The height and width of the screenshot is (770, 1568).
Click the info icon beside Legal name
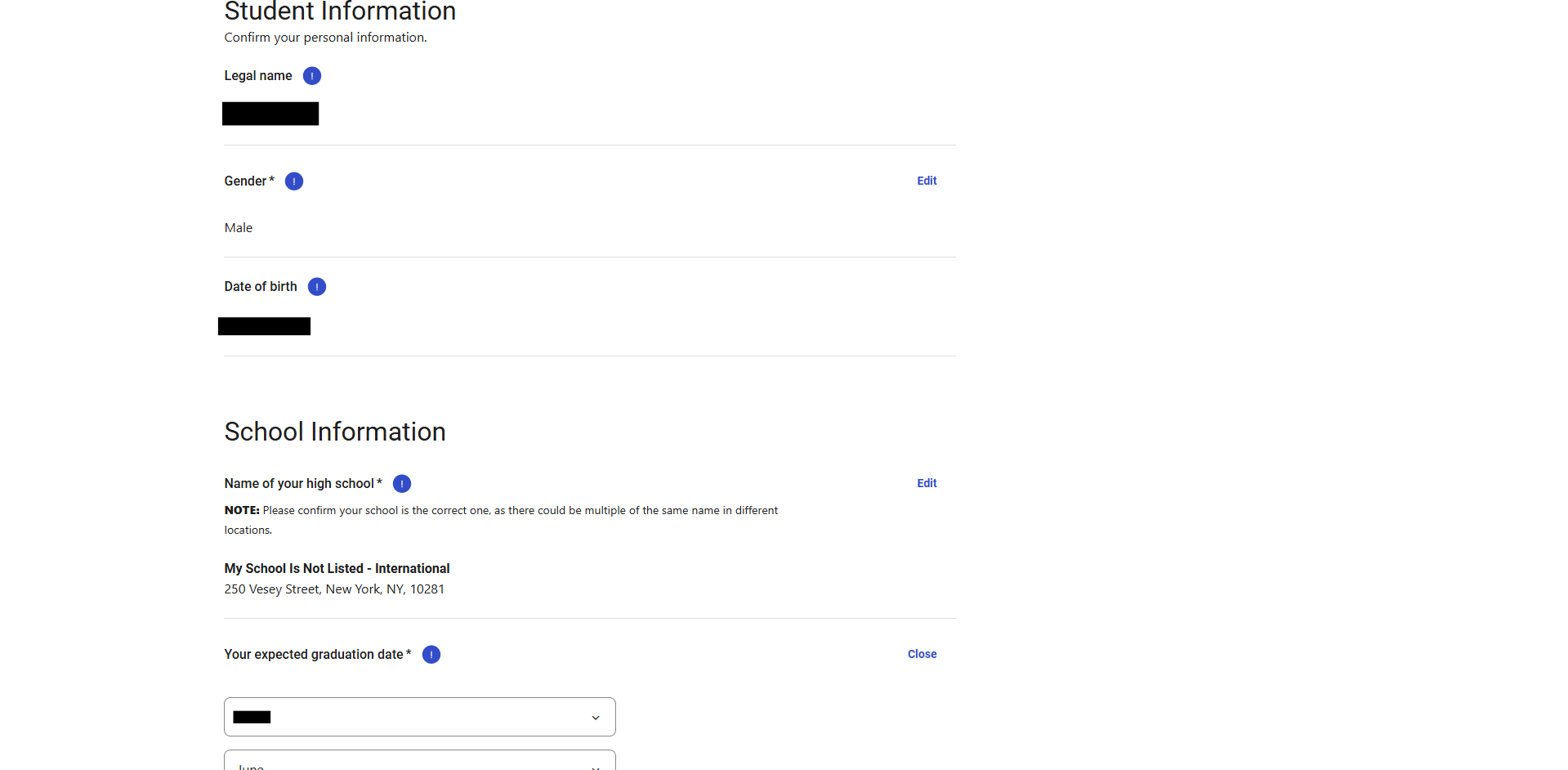(311, 76)
